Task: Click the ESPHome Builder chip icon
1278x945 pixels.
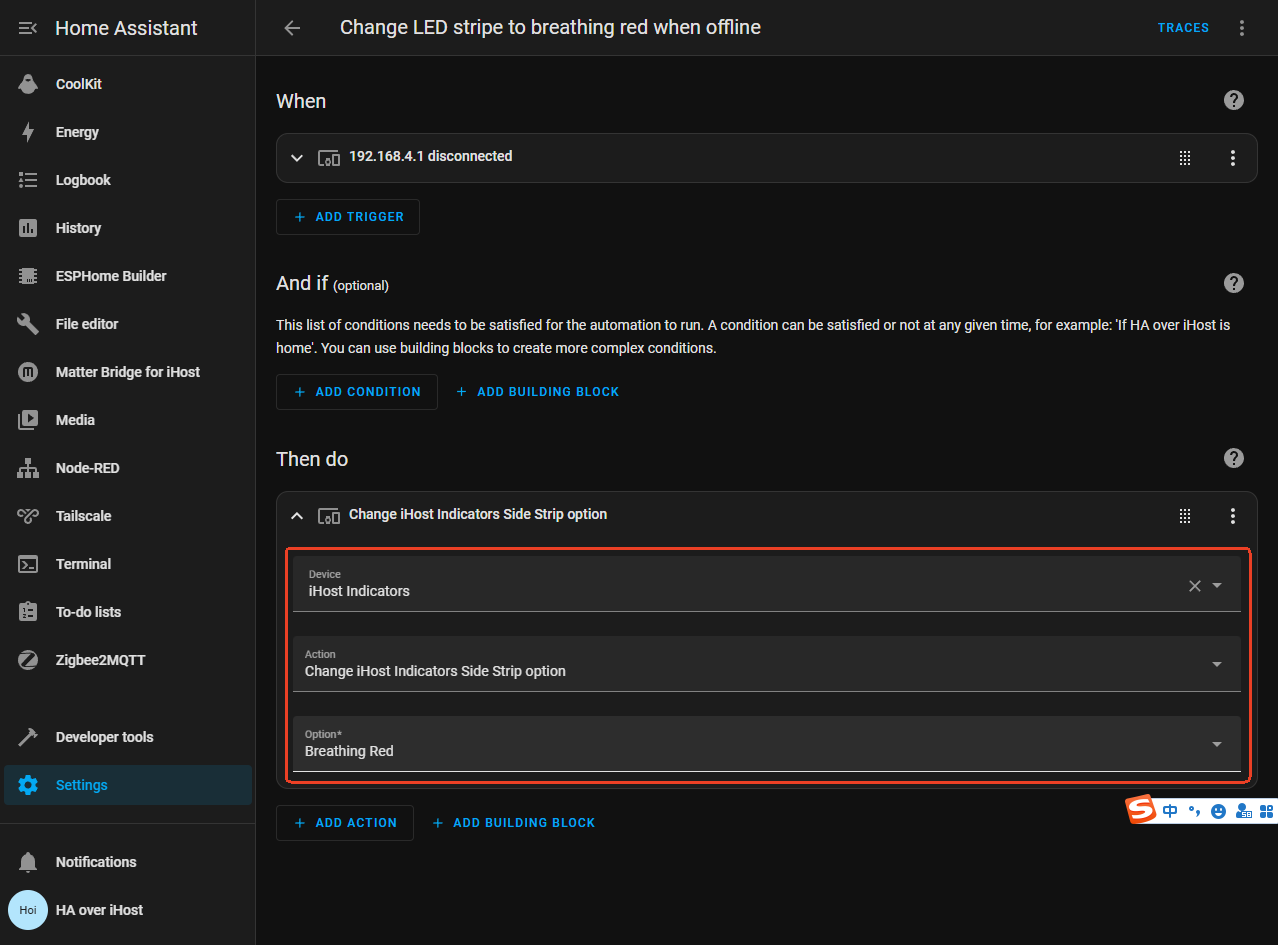Action: click(28, 276)
